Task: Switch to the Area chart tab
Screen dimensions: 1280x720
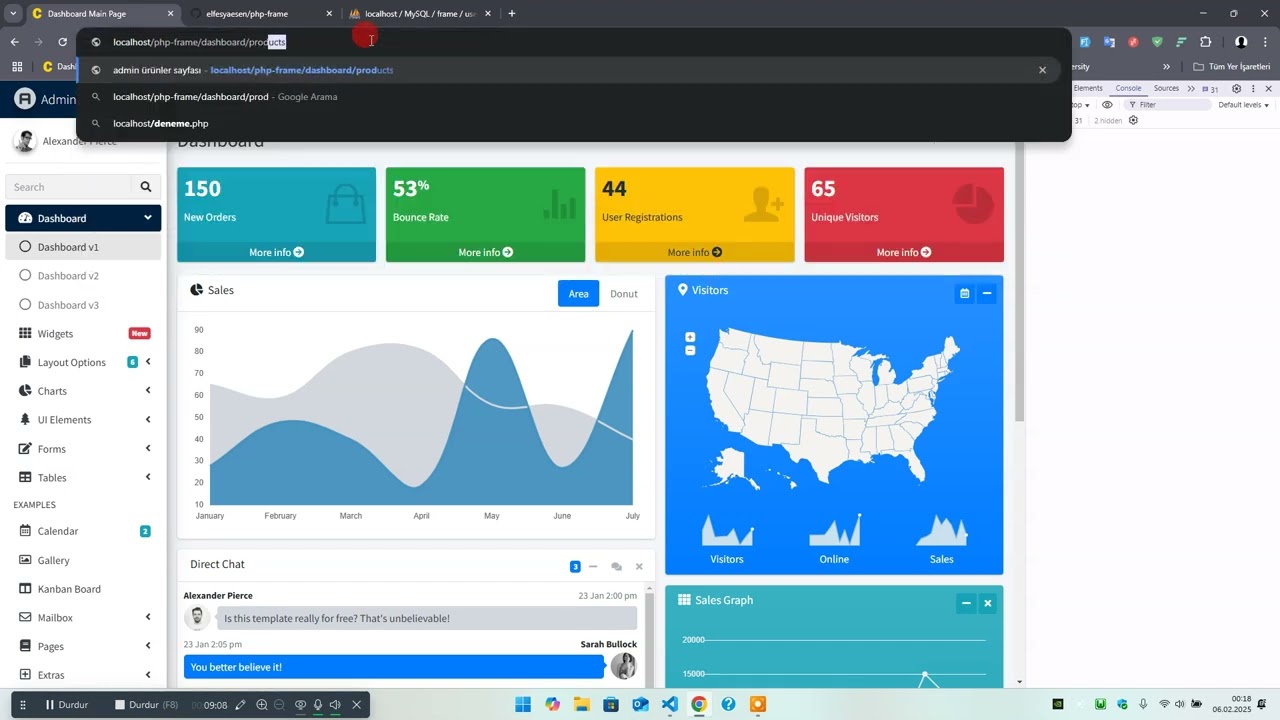Action: pos(578,293)
